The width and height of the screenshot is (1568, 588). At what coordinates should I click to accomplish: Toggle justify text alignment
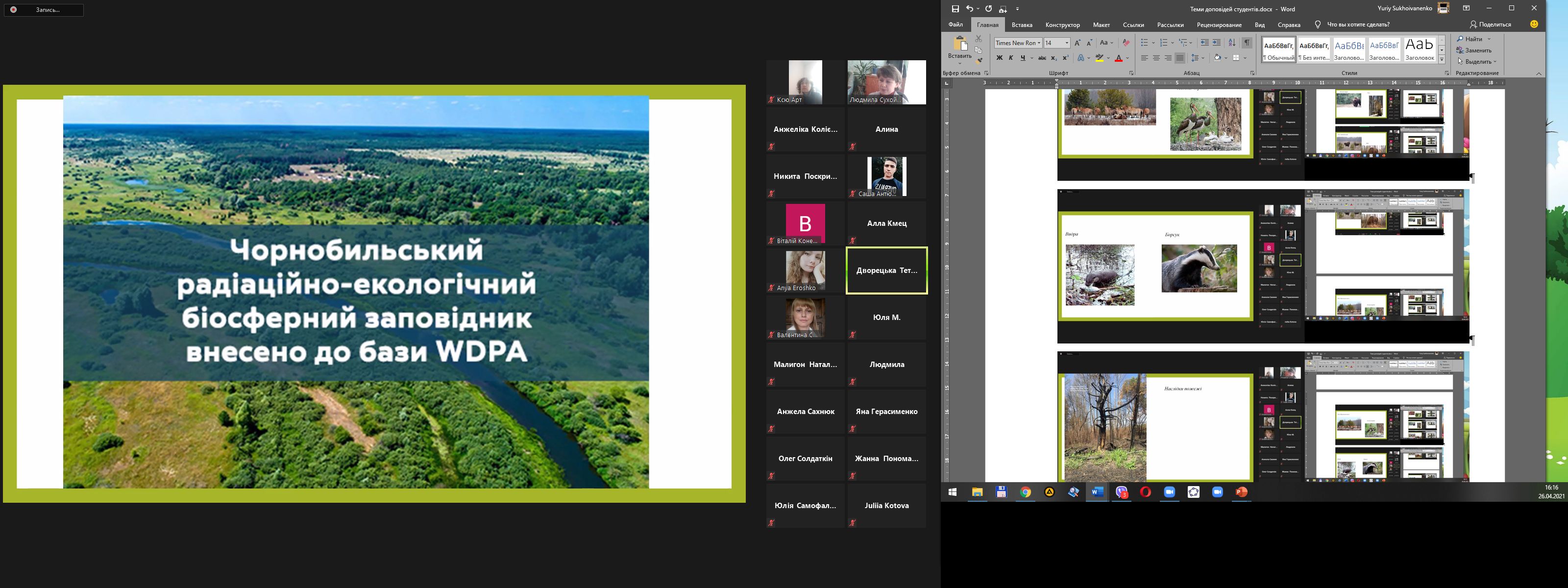point(1179,58)
